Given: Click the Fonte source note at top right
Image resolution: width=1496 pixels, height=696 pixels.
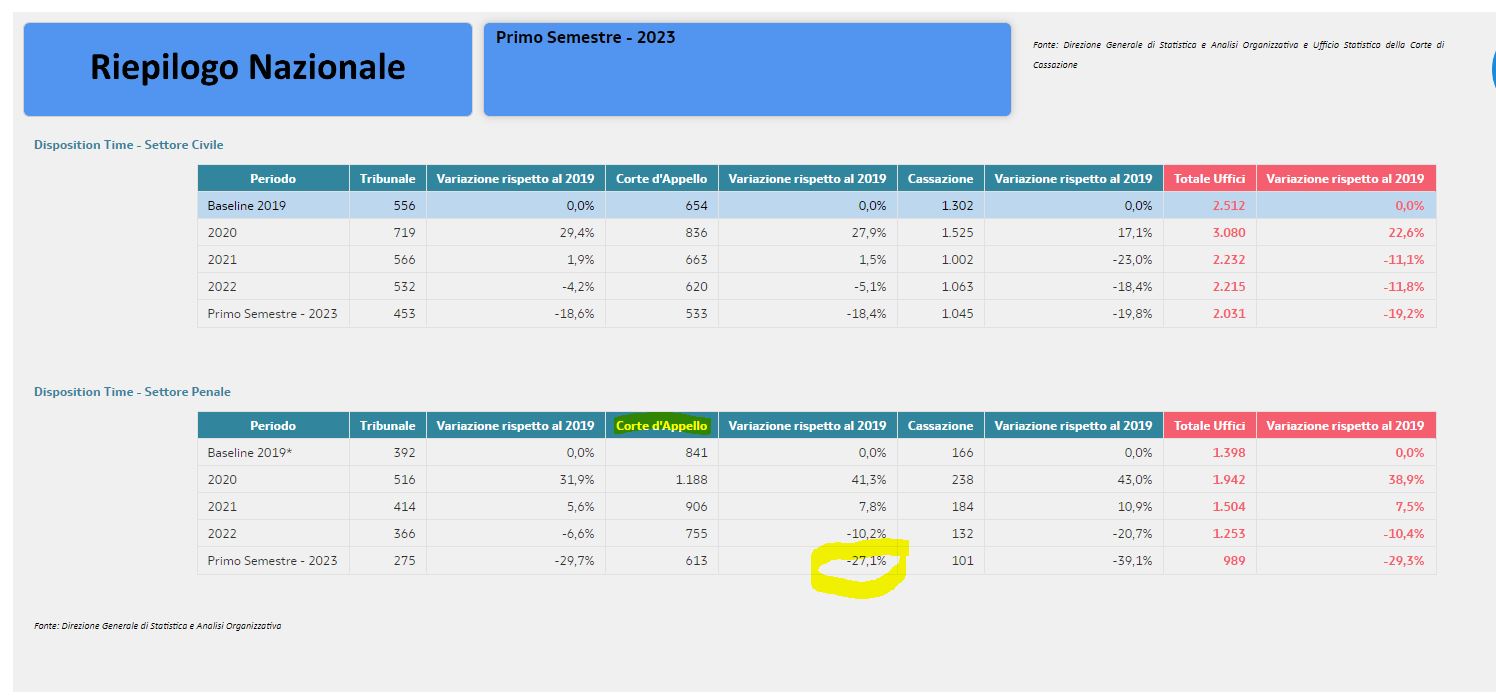Looking at the screenshot, I should pos(1238,54).
